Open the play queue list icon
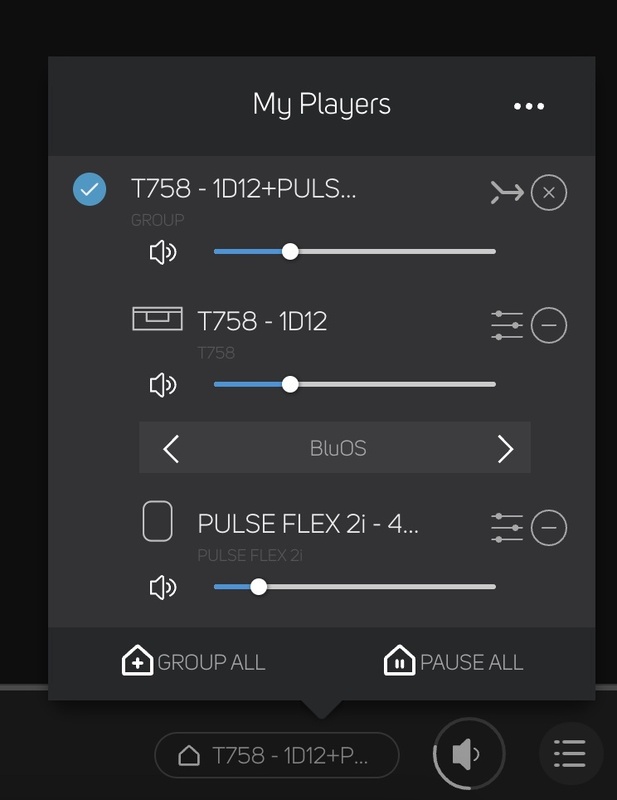This screenshot has height=800, width=617. pos(570,754)
